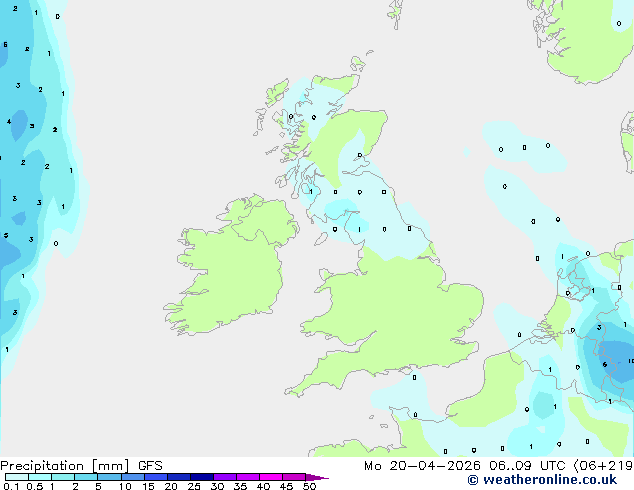Click the '15' legend scale label
This screenshot has height=490, width=634.
(148, 486)
